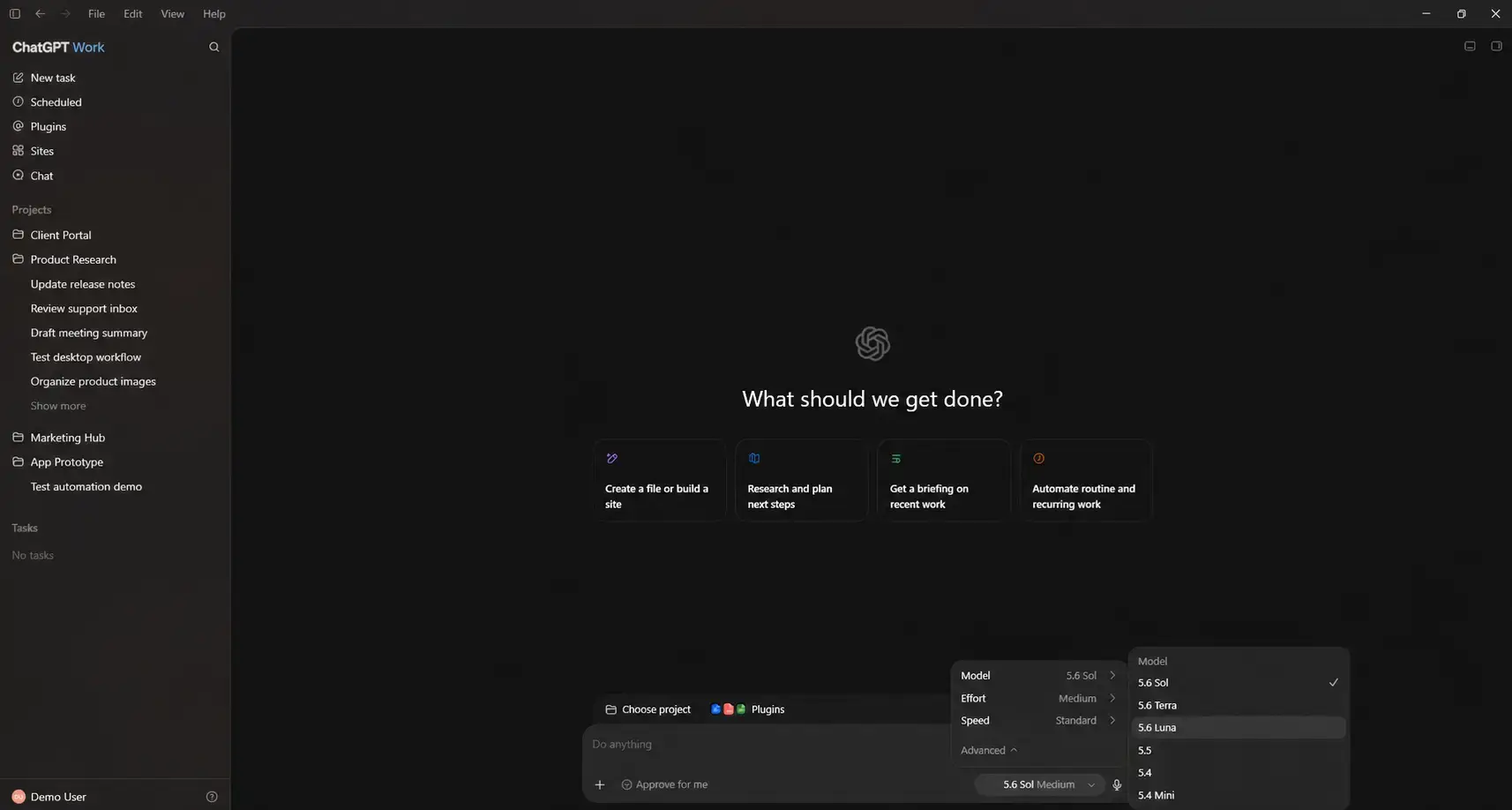The height and width of the screenshot is (810, 1512).
Task: Start voice input with microphone icon
Action: [x=1117, y=784]
